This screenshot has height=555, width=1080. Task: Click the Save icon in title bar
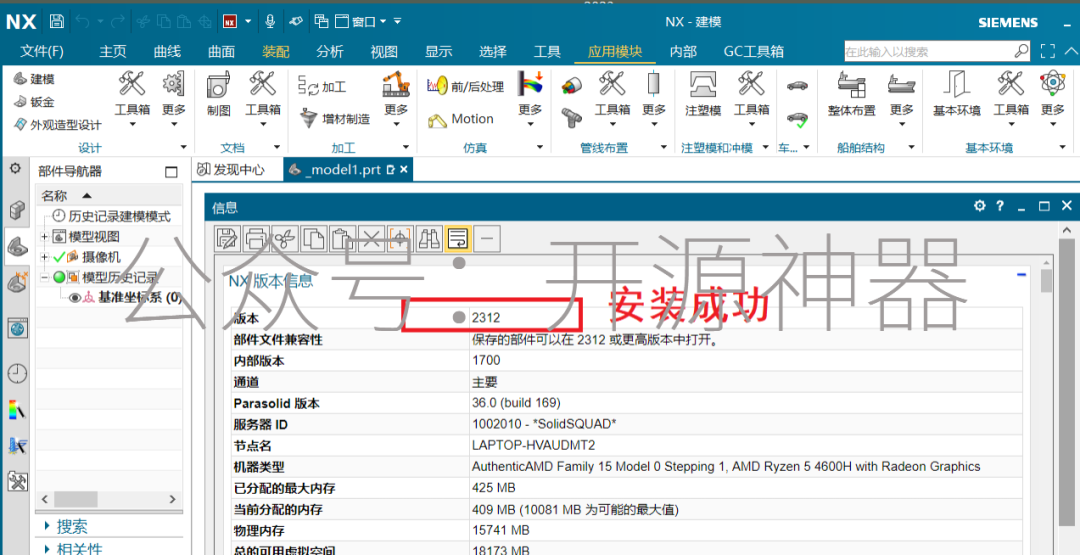tap(57, 21)
